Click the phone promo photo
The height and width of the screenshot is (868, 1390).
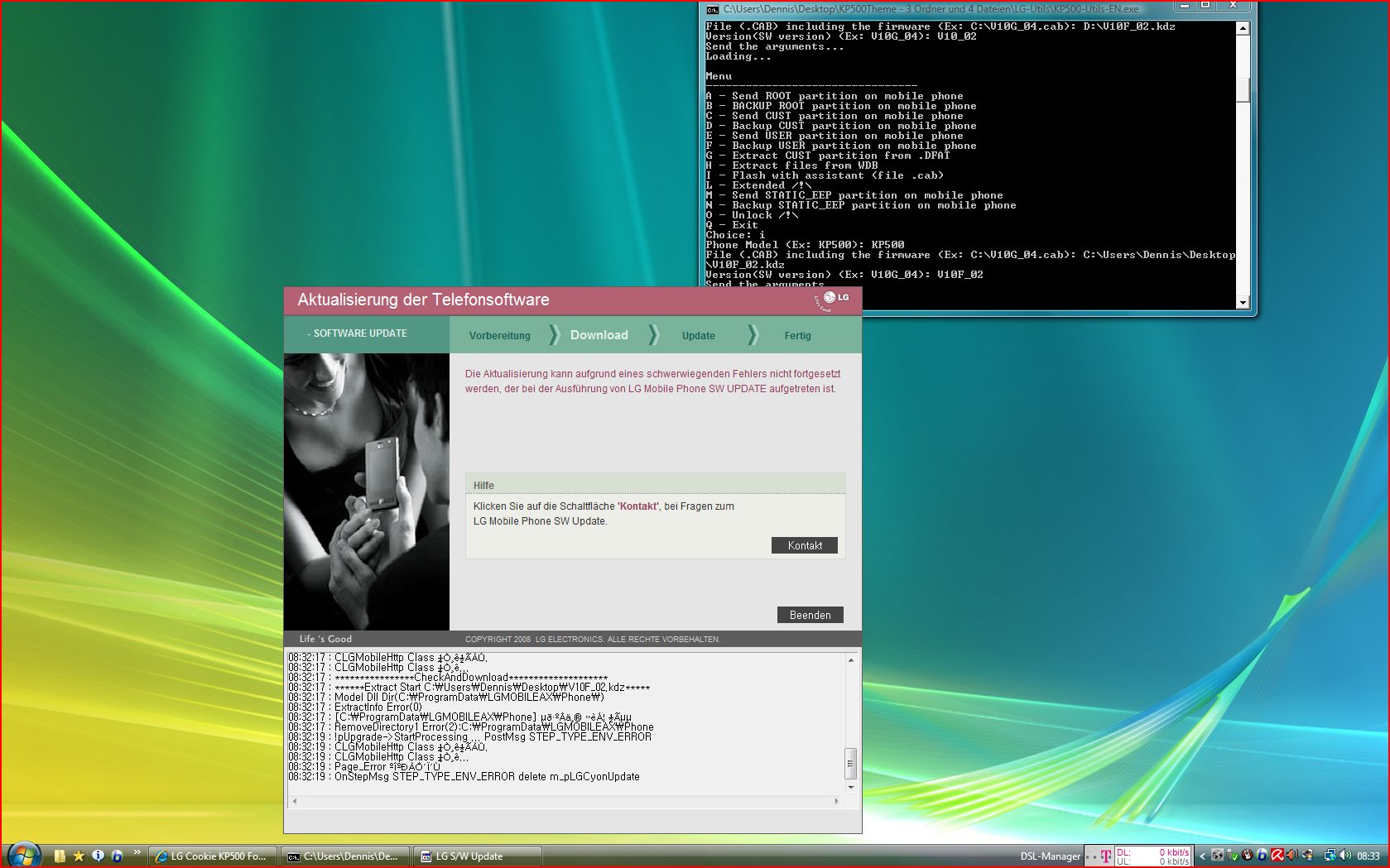point(367,492)
